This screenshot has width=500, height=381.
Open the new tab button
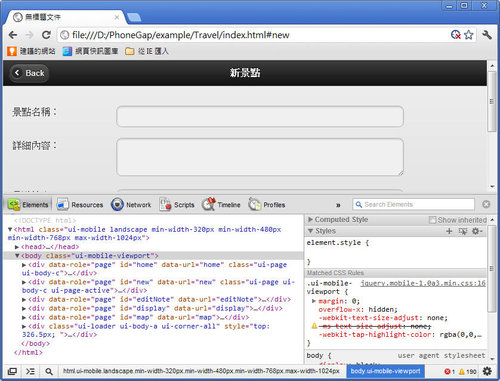coord(134,17)
